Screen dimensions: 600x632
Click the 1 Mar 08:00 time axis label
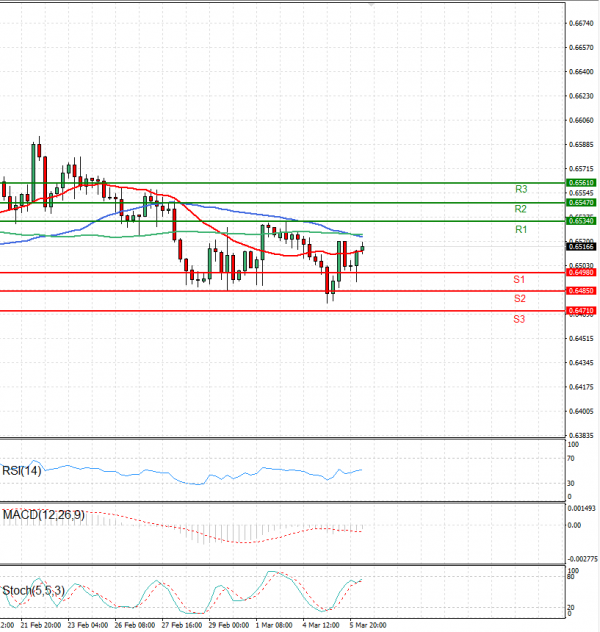click(x=273, y=624)
